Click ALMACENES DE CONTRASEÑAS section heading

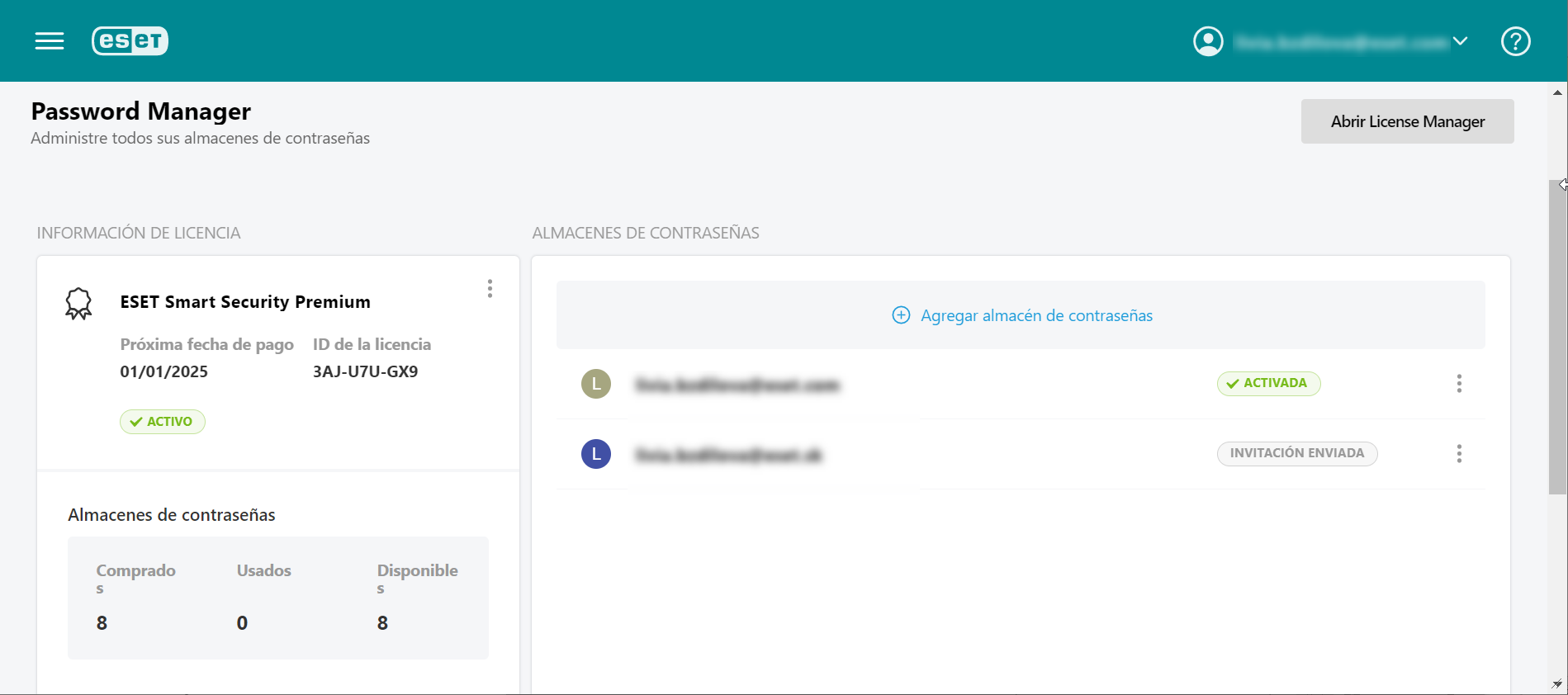click(646, 233)
